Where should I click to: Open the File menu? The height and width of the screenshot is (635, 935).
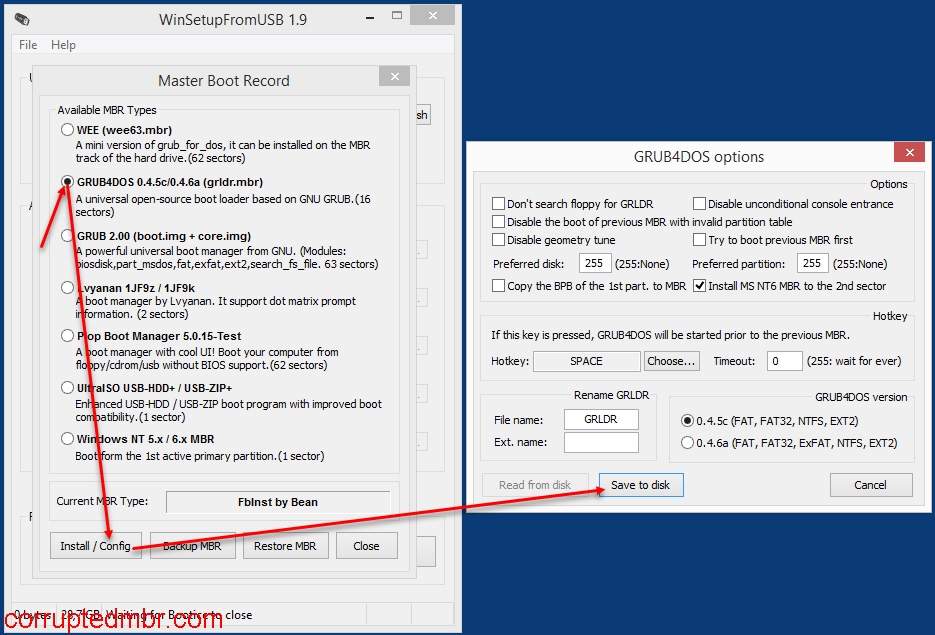click(x=28, y=45)
